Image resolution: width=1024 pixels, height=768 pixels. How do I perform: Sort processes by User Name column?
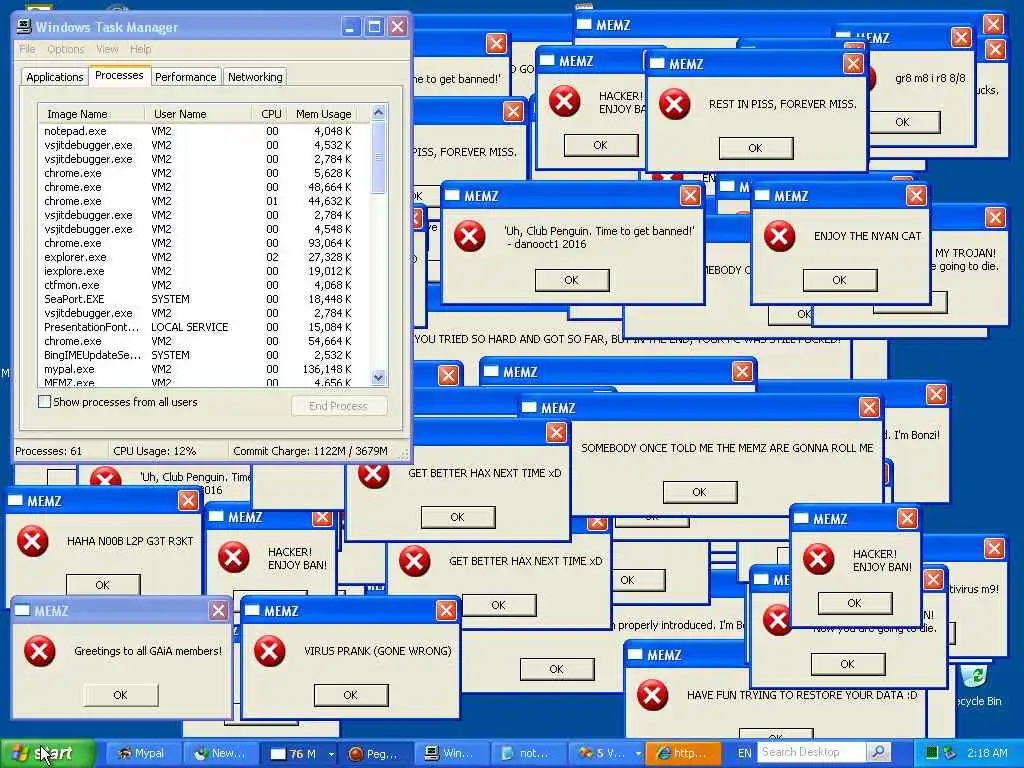[198, 114]
